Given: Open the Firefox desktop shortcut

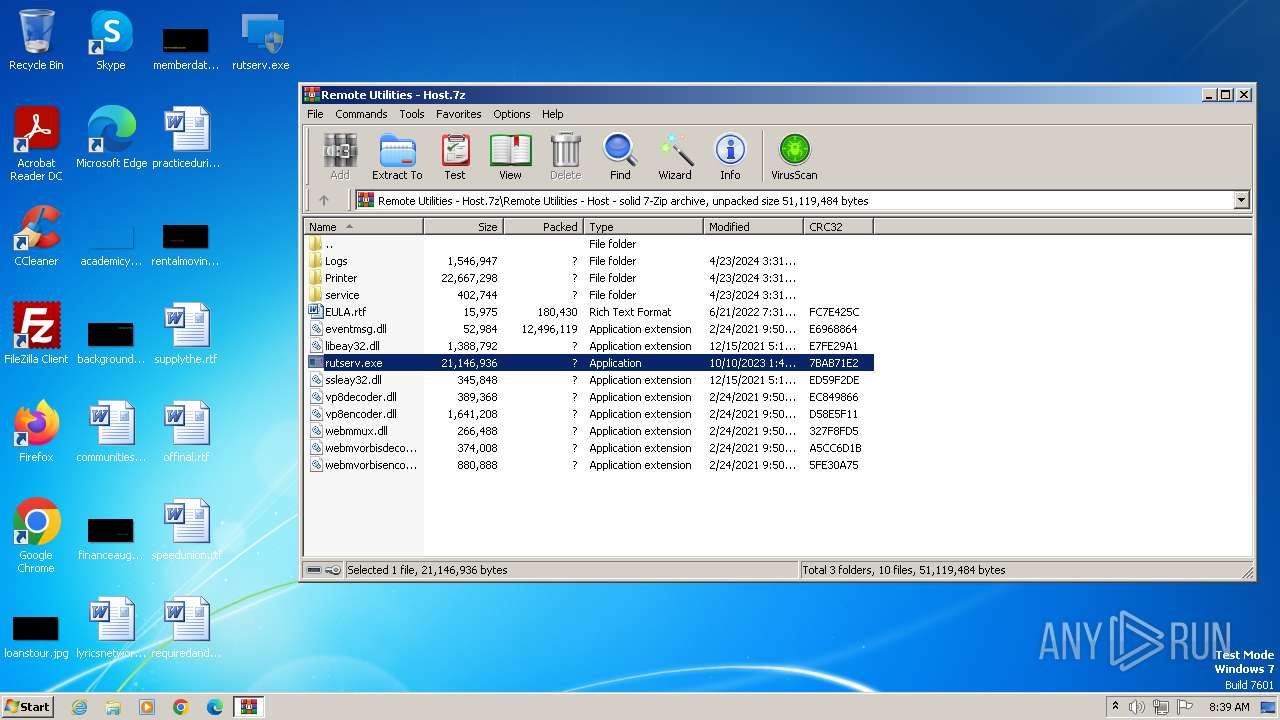Looking at the screenshot, I should pyautogui.click(x=36, y=432).
